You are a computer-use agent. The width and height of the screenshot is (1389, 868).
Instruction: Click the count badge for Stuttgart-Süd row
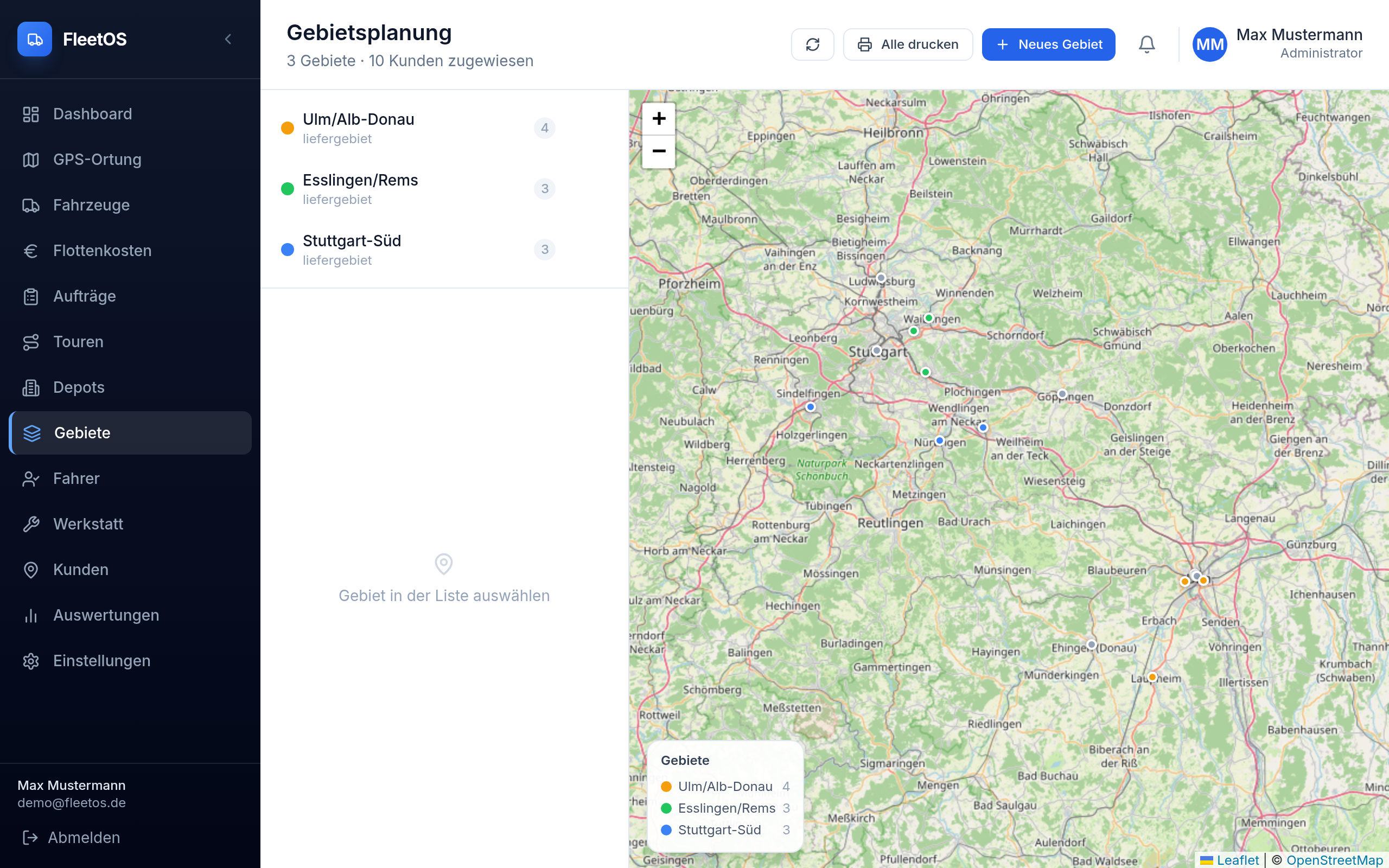click(544, 250)
